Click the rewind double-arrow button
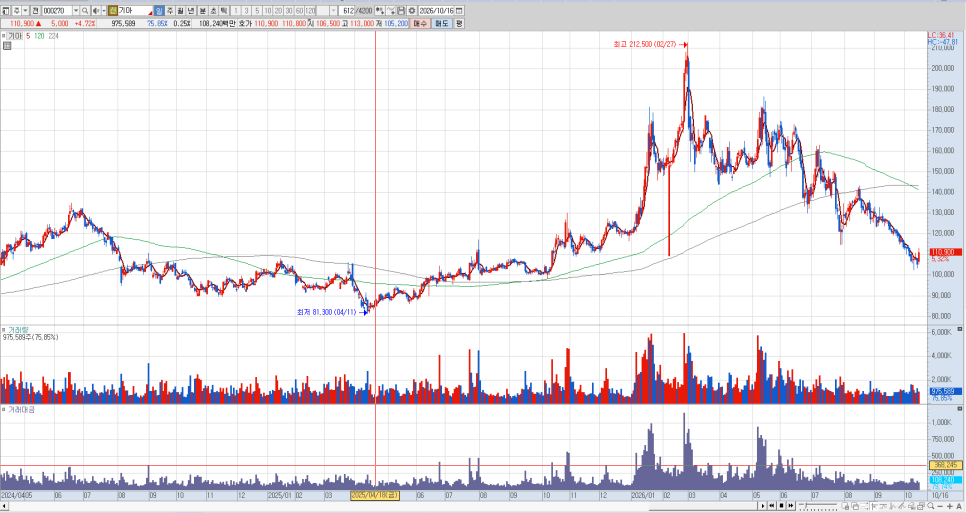 click(771, 506)
